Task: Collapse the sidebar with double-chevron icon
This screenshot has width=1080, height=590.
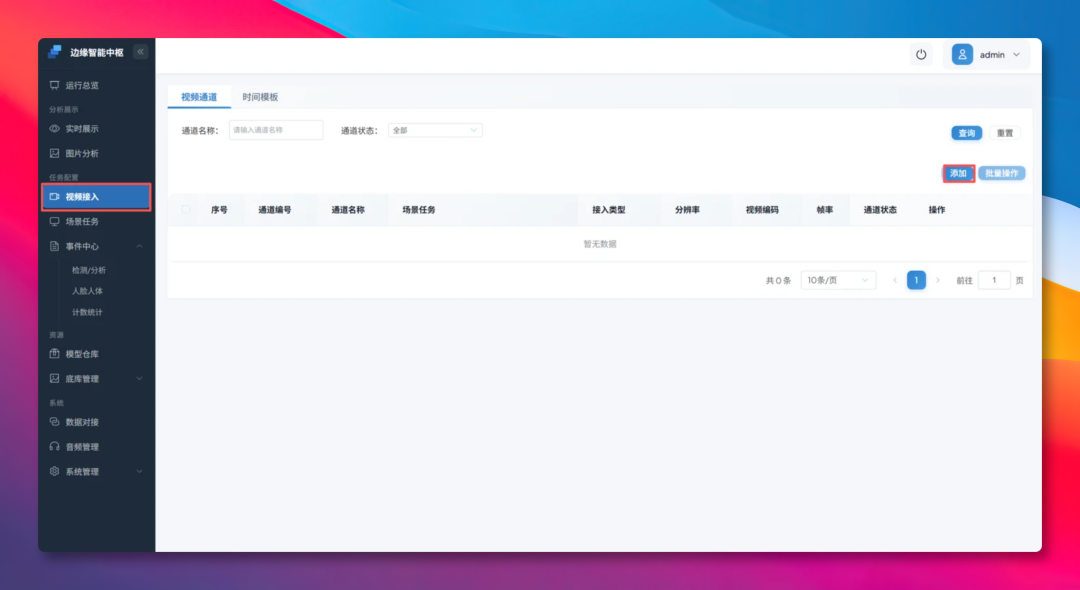Action: pyautogui.click(x=141, y=52)
